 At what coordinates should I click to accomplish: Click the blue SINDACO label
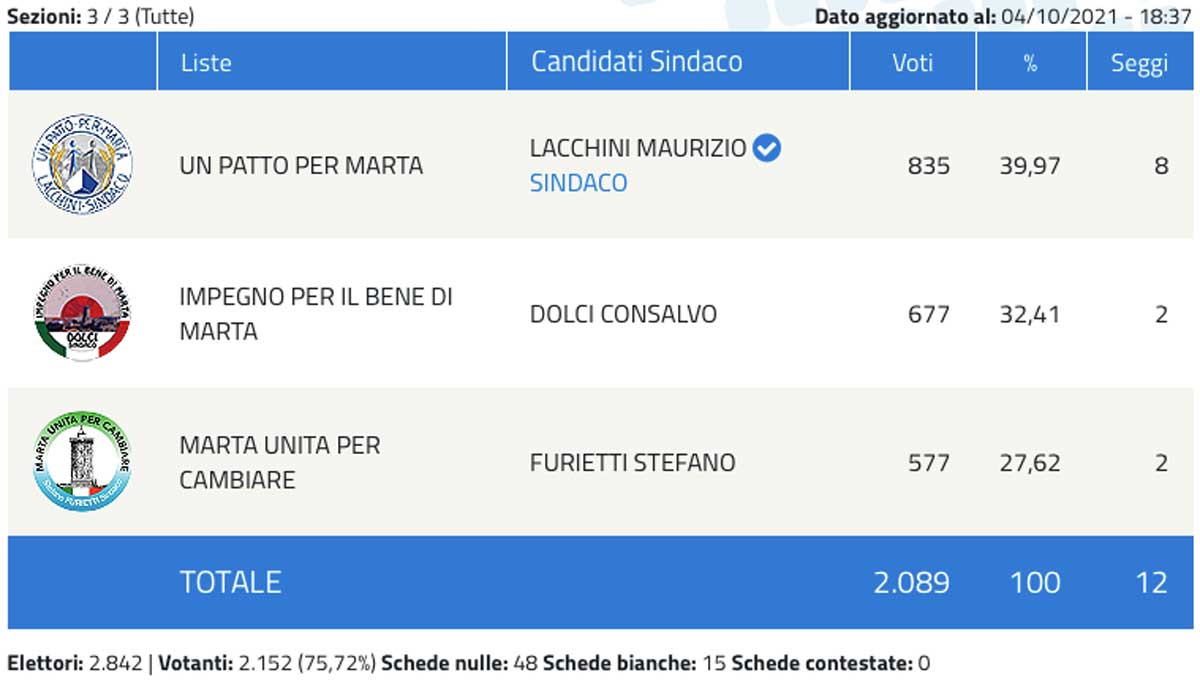pyautogui.click(x=578, y=183)
